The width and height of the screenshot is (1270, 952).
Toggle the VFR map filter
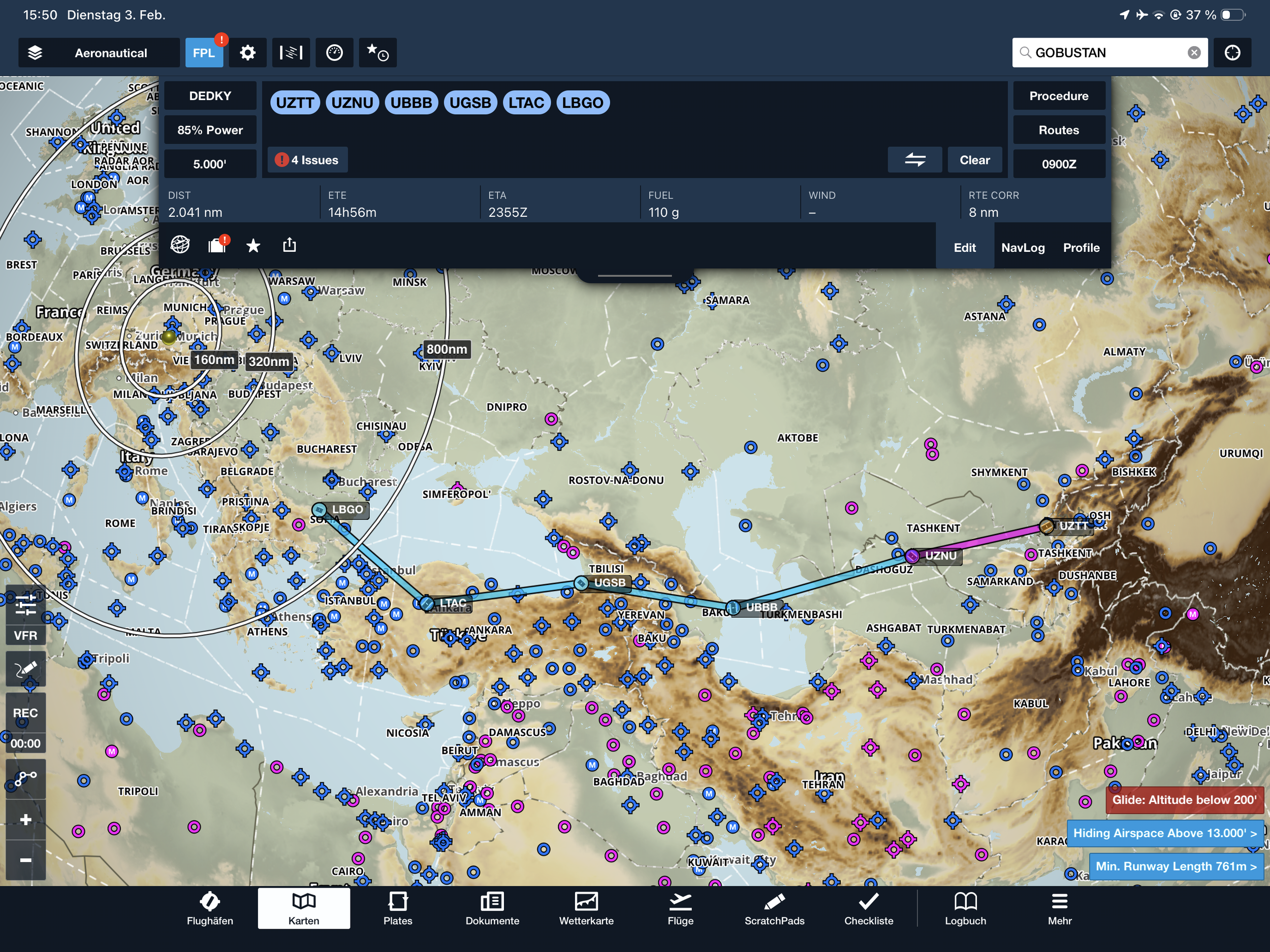coord(26,635)
